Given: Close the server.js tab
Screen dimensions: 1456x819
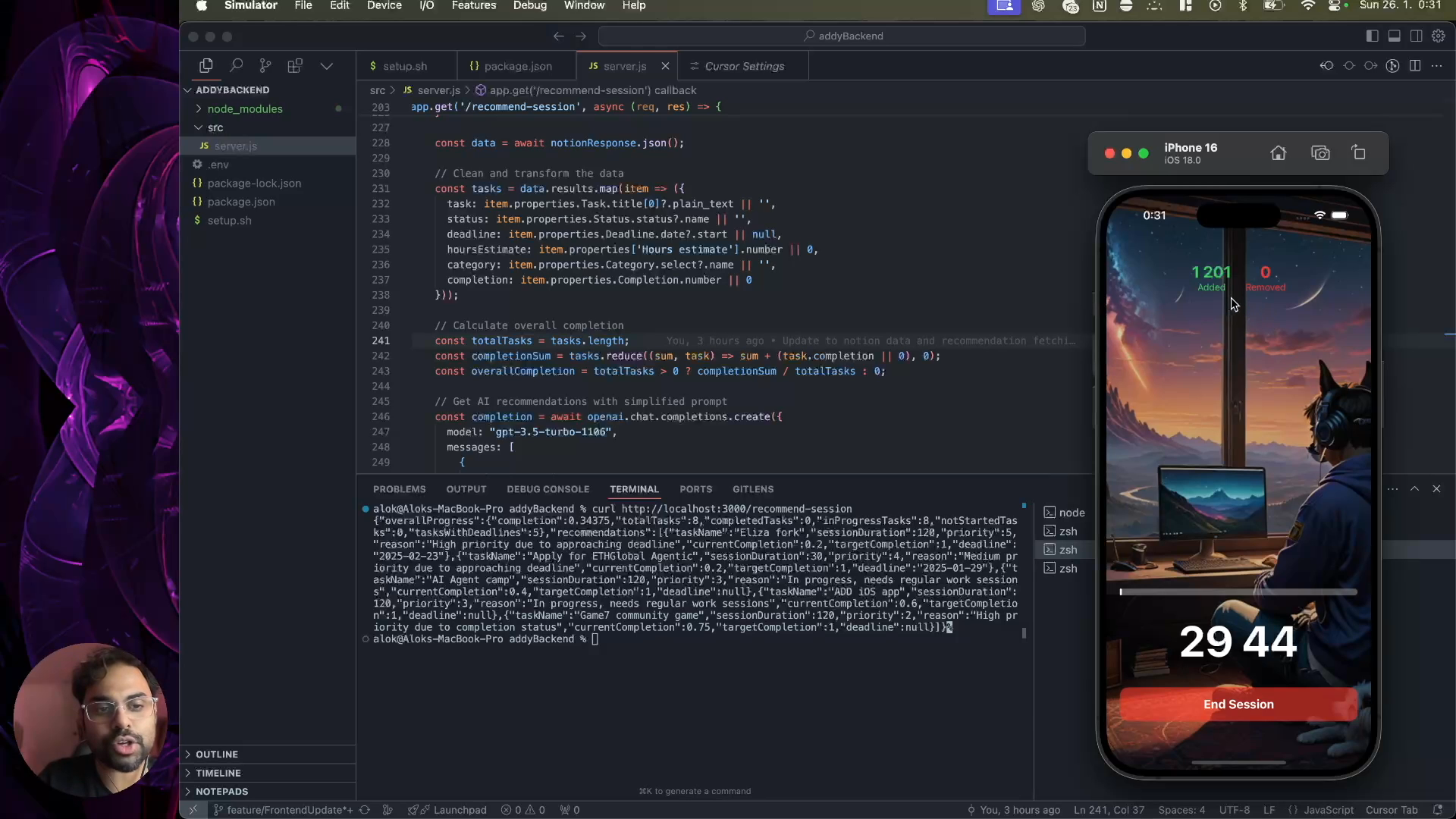Looking at the screenshot, I should tap(665, 66).
